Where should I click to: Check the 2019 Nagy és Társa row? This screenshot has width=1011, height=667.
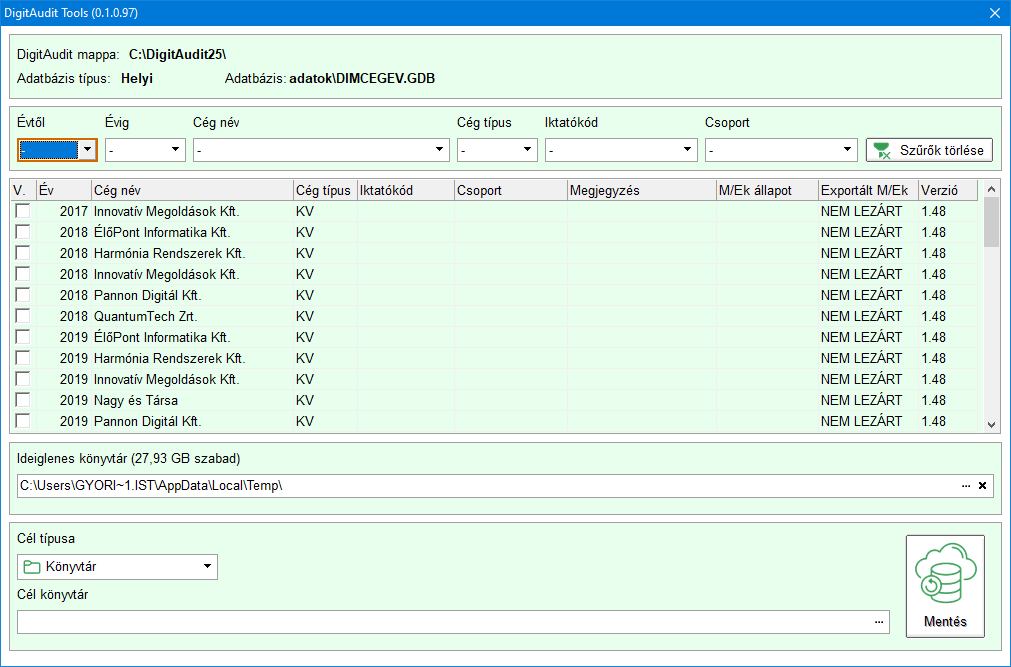coord(23,400)
